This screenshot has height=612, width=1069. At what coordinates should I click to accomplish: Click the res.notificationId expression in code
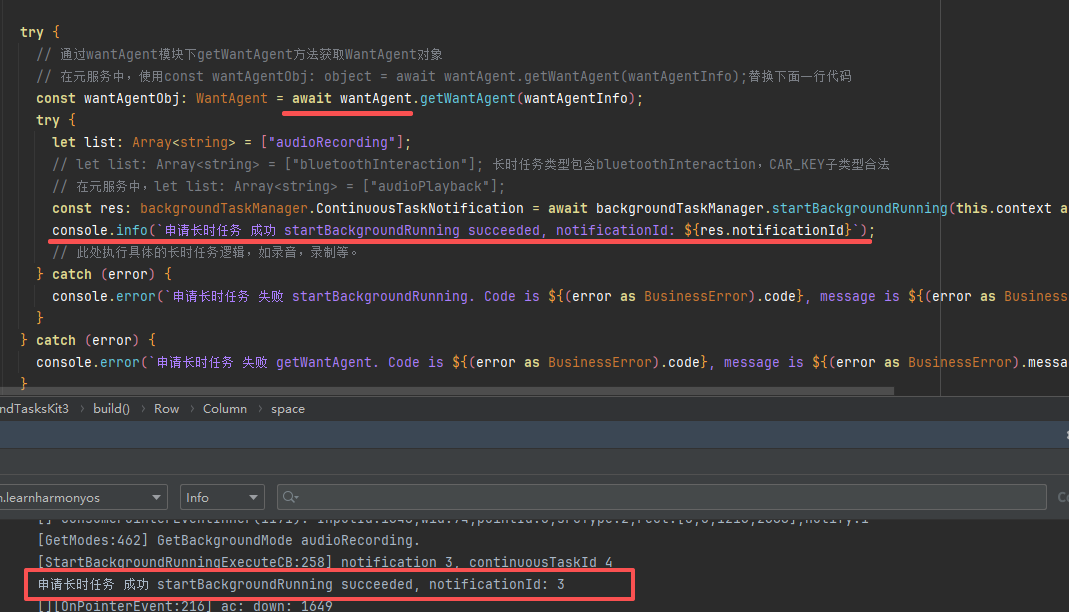pos(772,230)
